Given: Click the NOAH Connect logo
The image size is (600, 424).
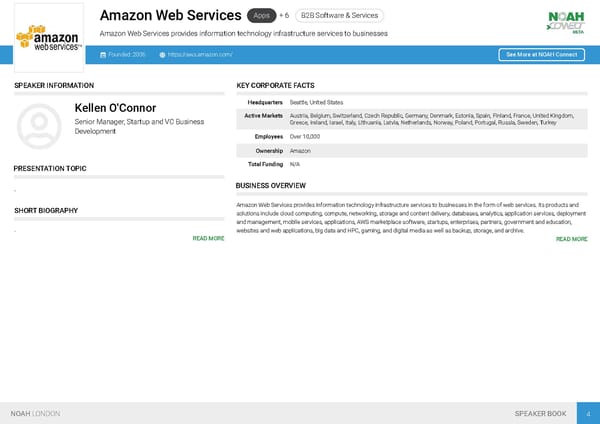Looking at the screenshot, I should pyautogui.click(x=565, y=21).
